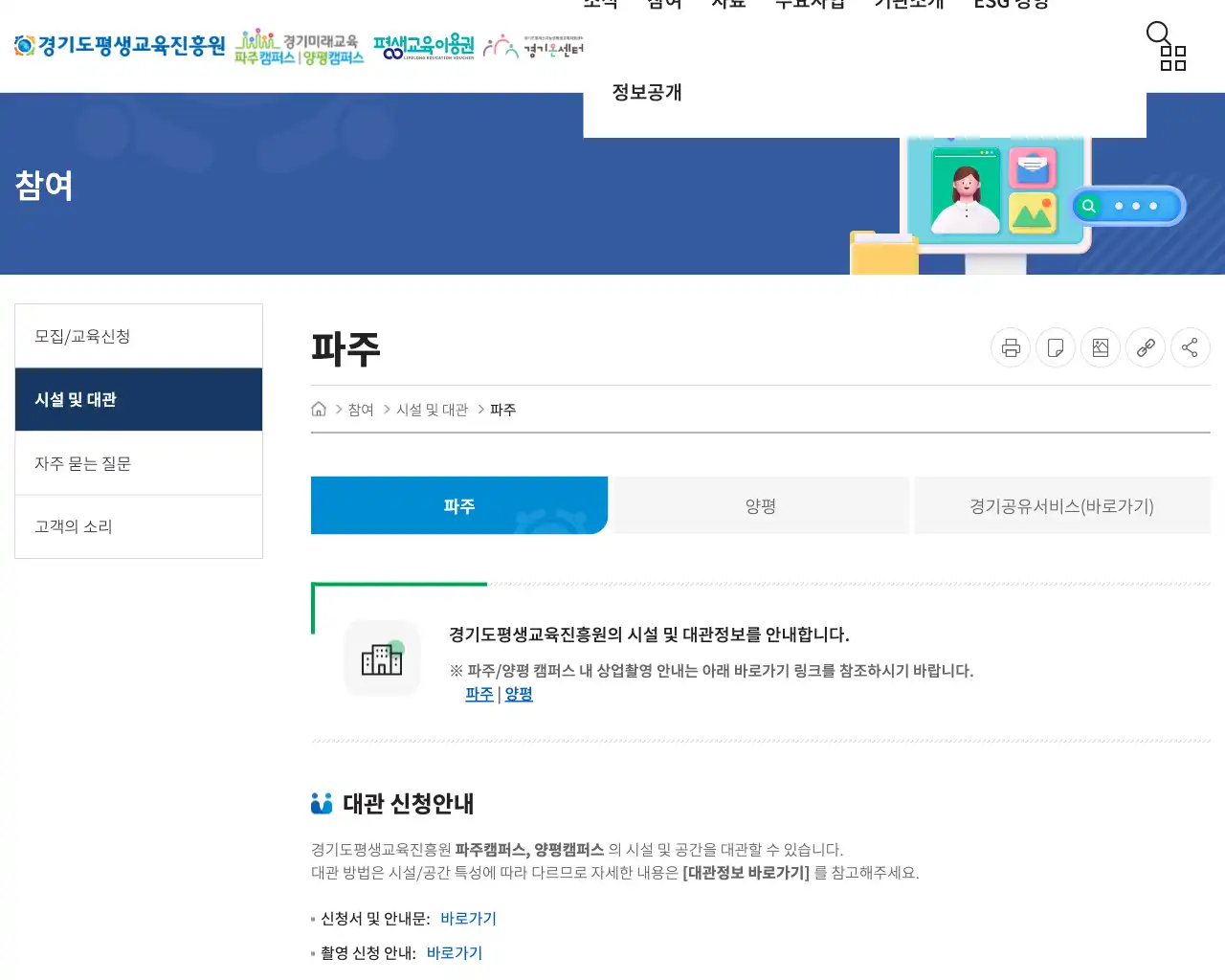Open the 경기온센터 logo link
The height and width of the screenshot is (980, 1225).
(533, 47)
